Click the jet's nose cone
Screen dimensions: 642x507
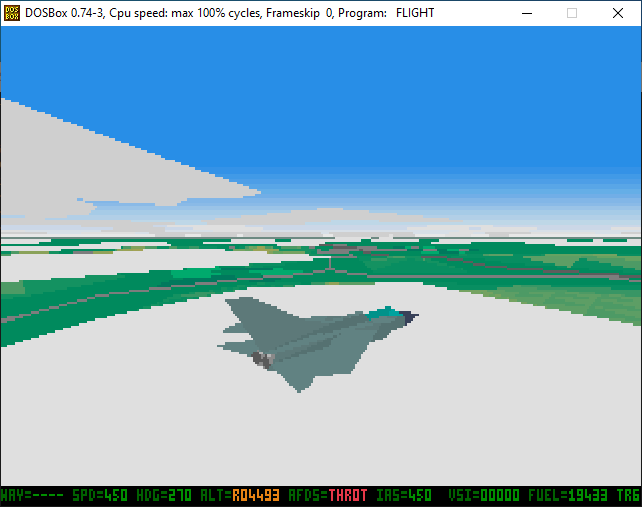pyautogui.click(x=411, y=316)
